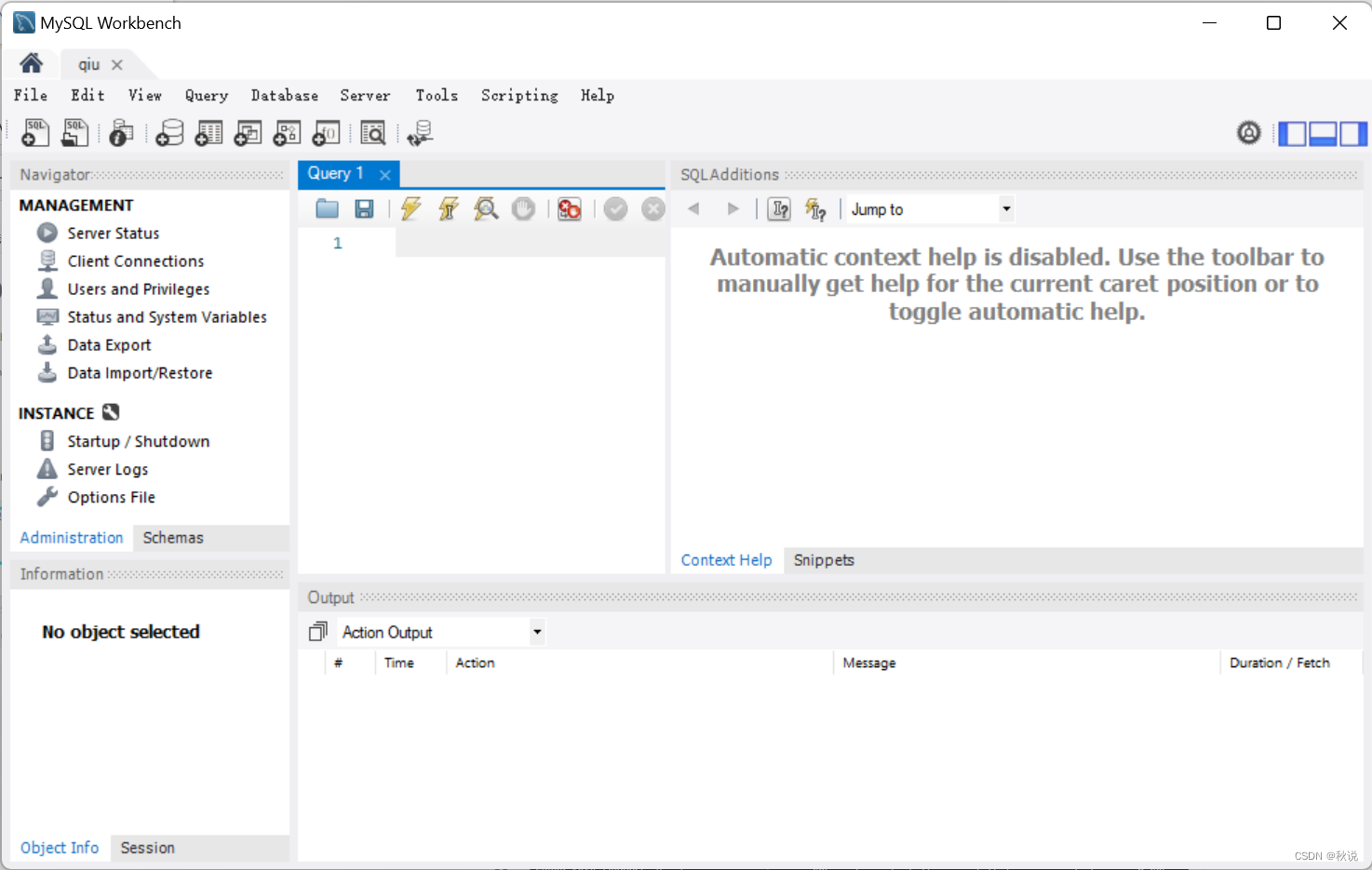1372x870 pixels.
Task: Toggle the left sidebar panel
Action: [x=1293, y=134]
